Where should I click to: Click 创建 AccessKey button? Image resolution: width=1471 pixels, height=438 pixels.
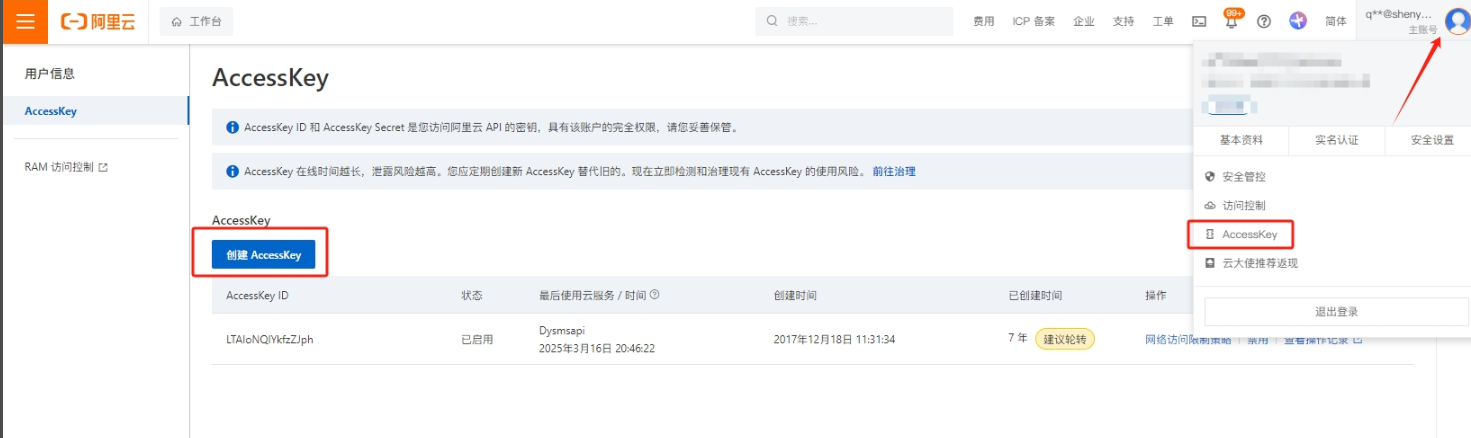point(264,255)
